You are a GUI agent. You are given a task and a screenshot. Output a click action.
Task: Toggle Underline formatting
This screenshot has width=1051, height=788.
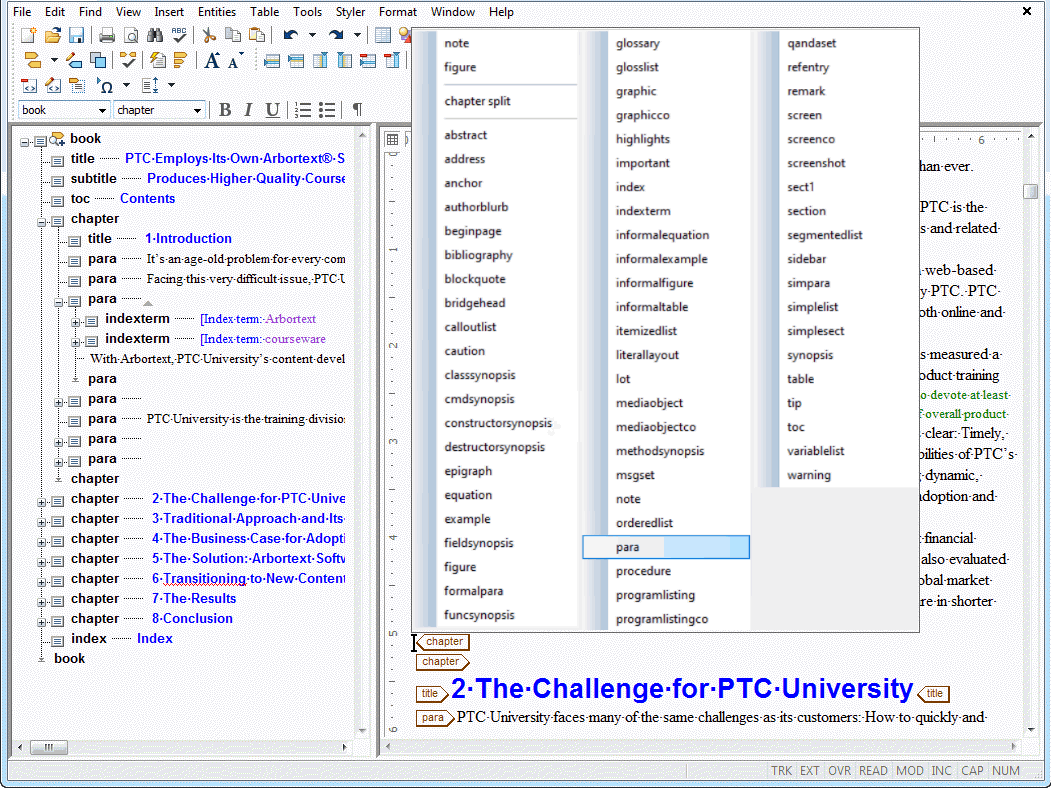click(x=272, y=110)
